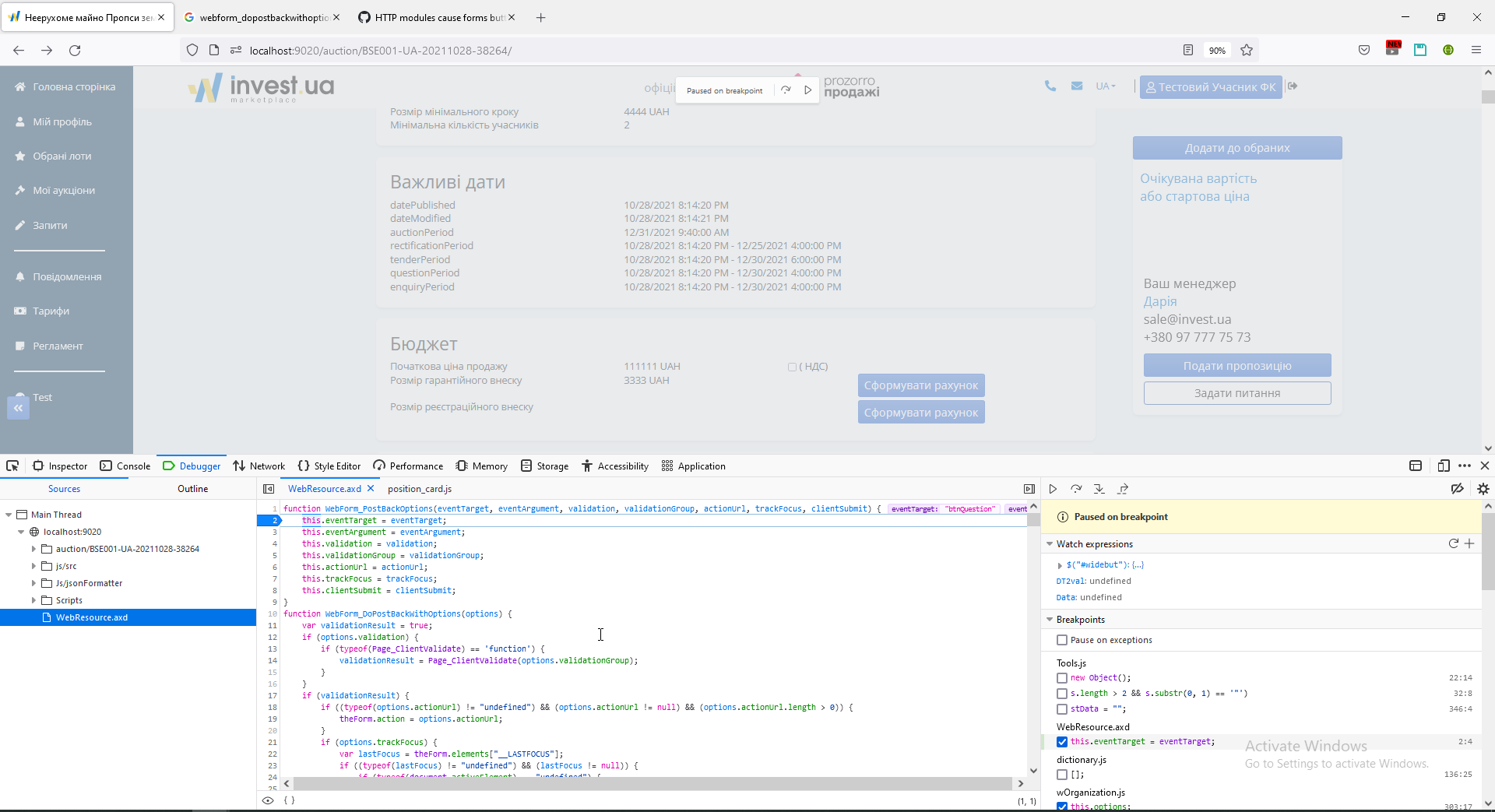Collapse the Main Thread tree node
This screenshot has height=812, width=1495.
9,515
